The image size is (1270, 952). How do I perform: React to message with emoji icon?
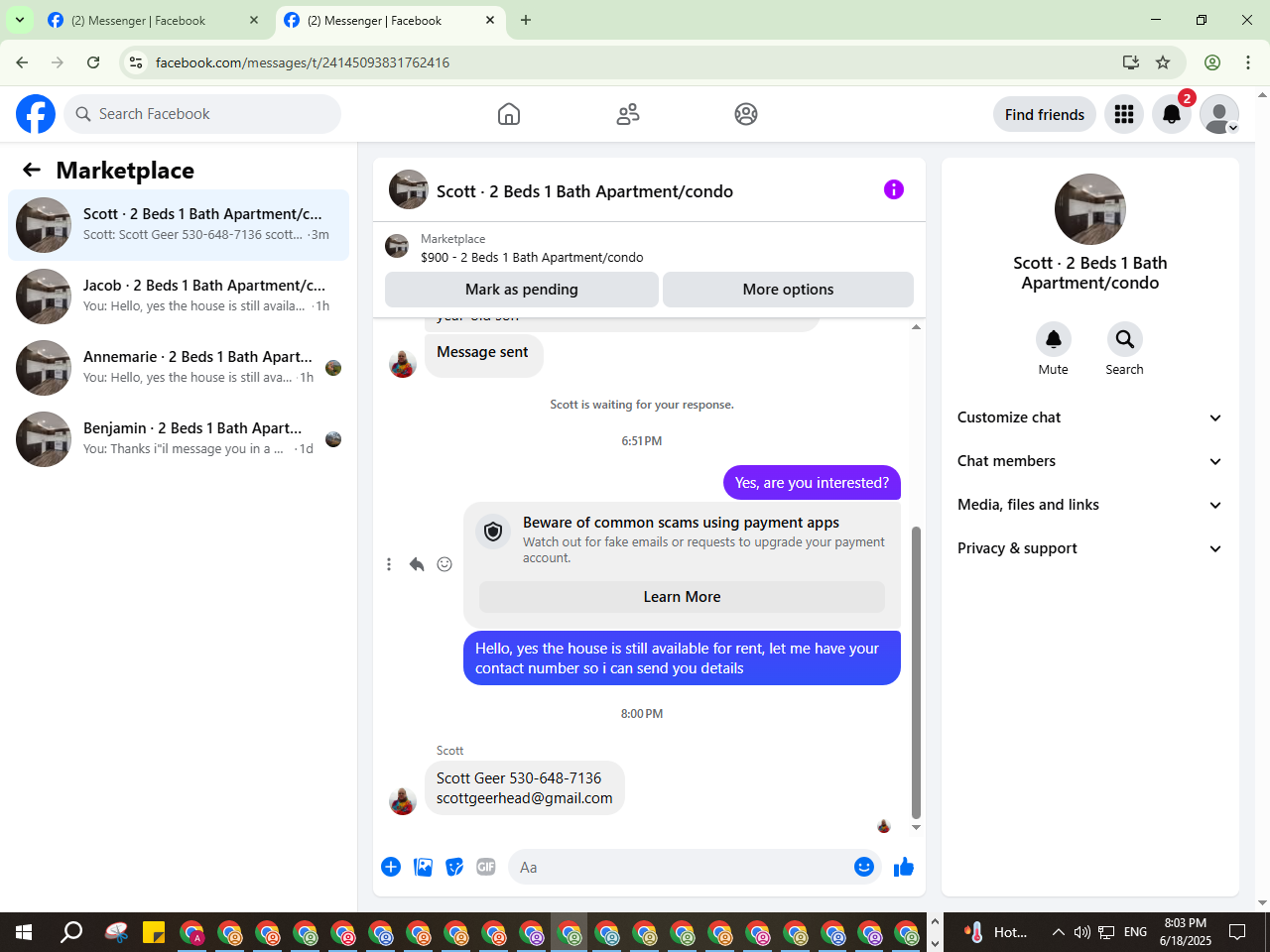point(444,564)
